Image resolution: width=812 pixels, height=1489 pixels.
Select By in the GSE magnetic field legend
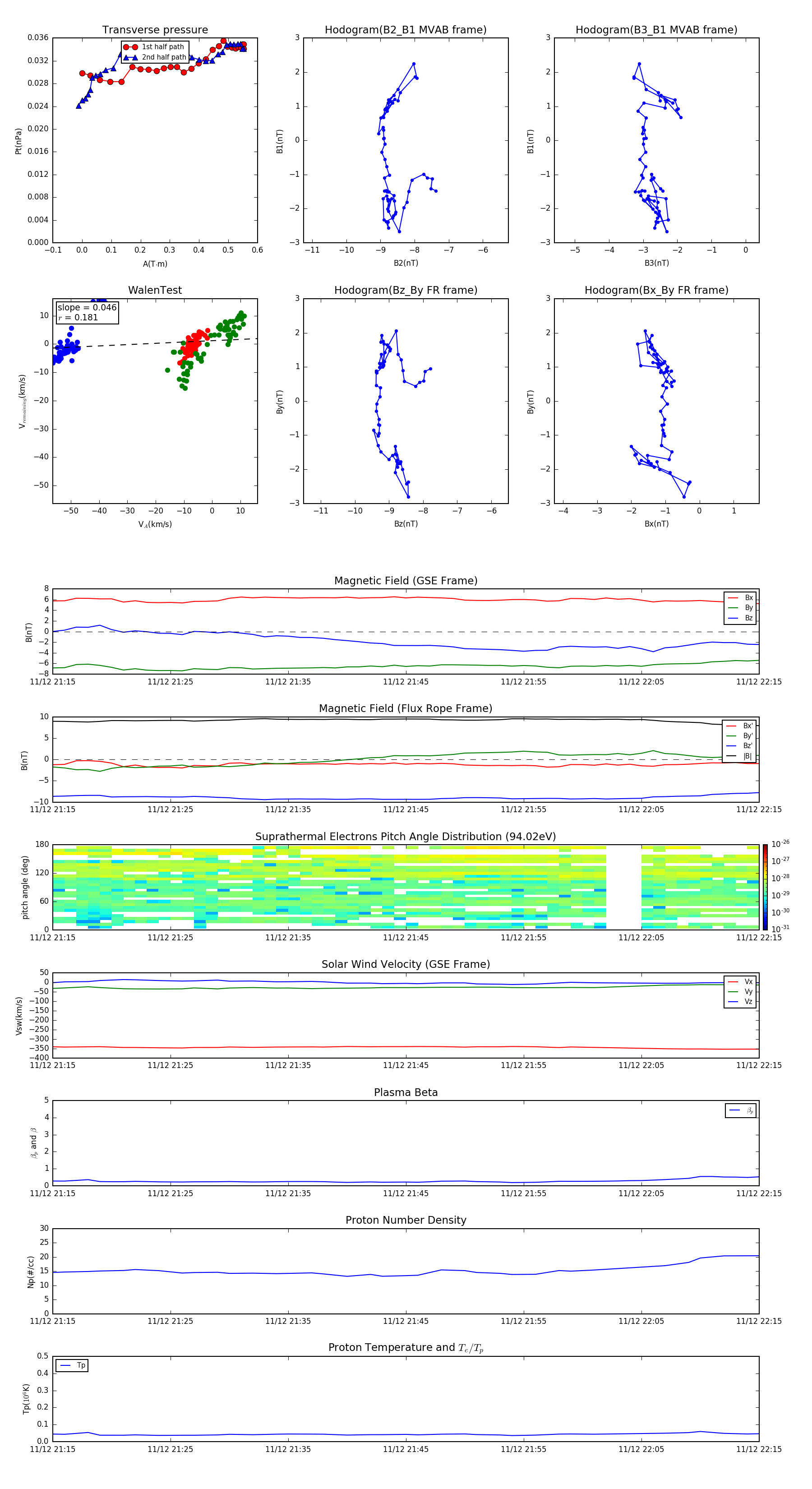tap(740, 607)
